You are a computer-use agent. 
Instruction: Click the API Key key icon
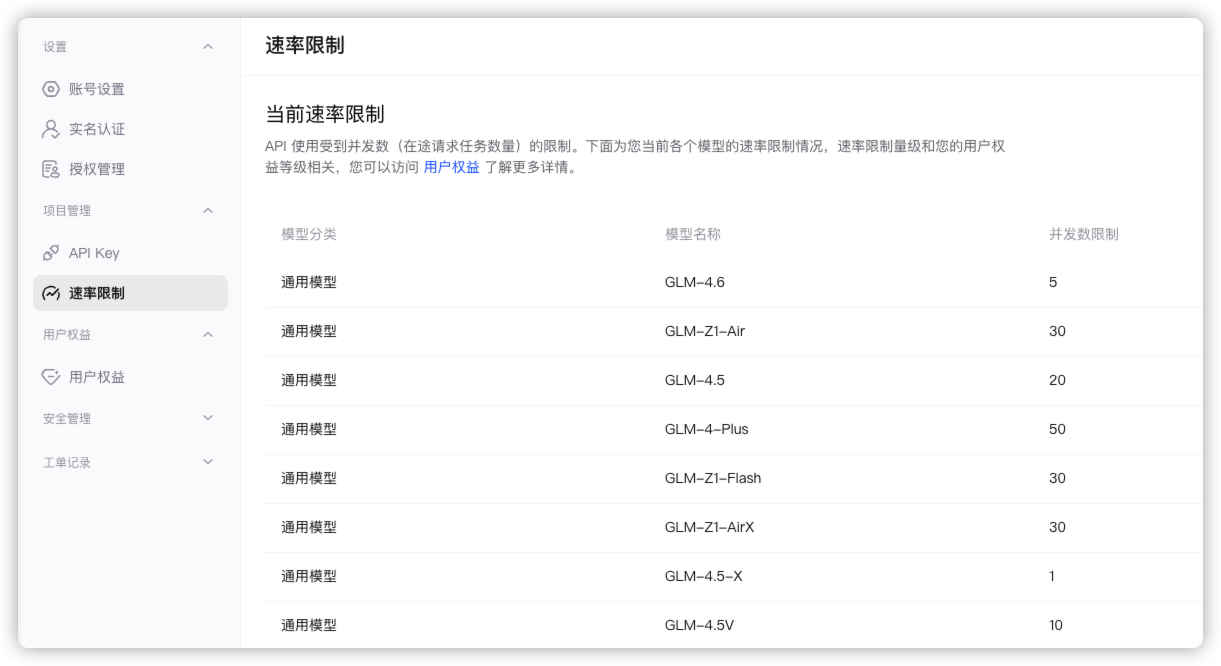click(51, 253)
